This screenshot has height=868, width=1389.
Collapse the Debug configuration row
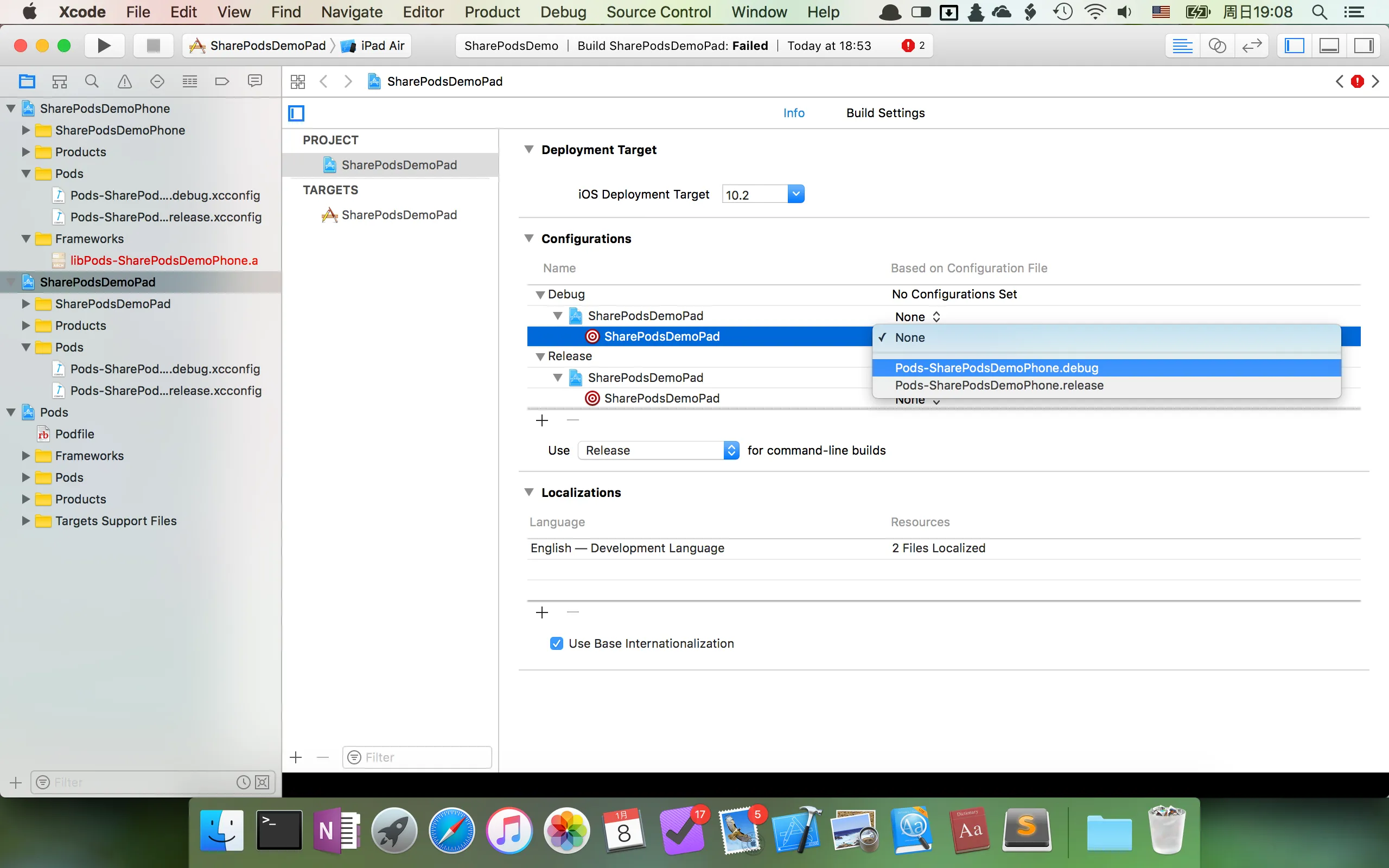[539, 295]
